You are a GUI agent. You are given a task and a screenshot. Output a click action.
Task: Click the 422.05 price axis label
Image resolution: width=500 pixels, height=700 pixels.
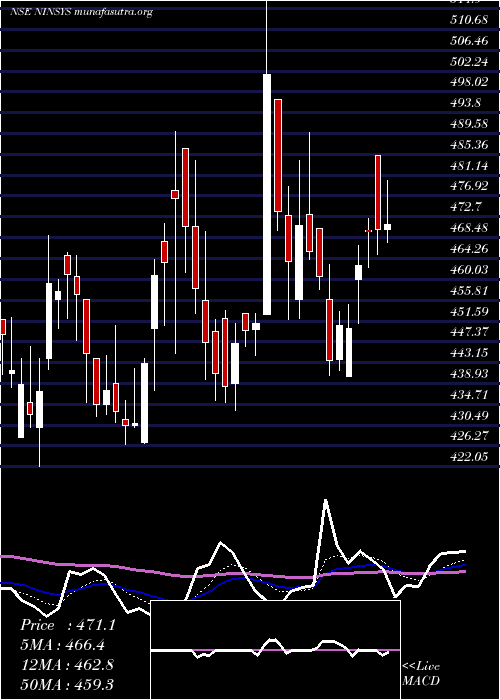coord(468,457)
